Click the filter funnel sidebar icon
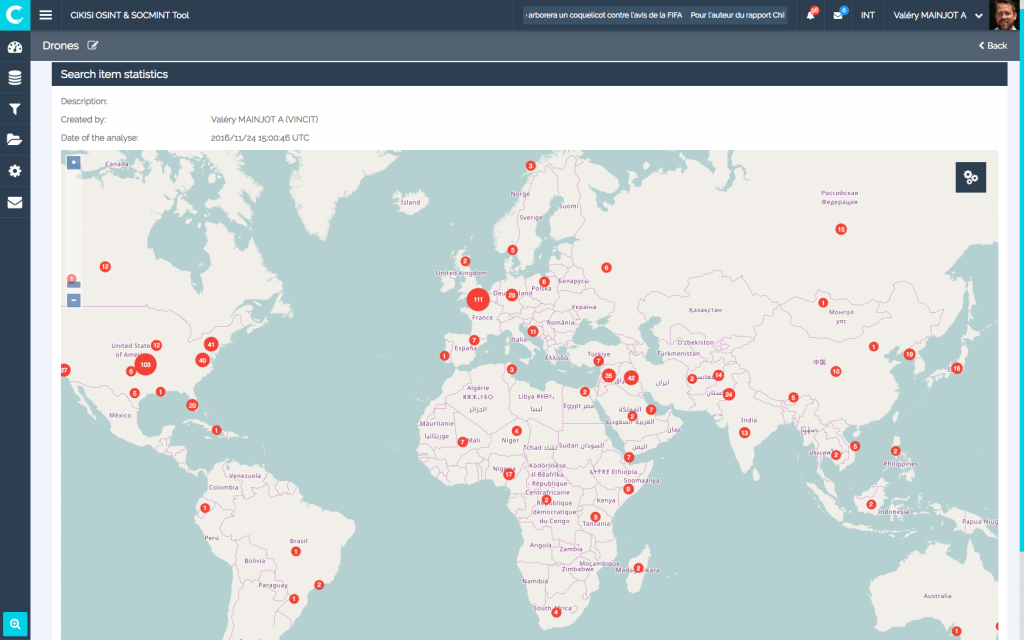The image size is (1024, 640). tap(14, 109)
